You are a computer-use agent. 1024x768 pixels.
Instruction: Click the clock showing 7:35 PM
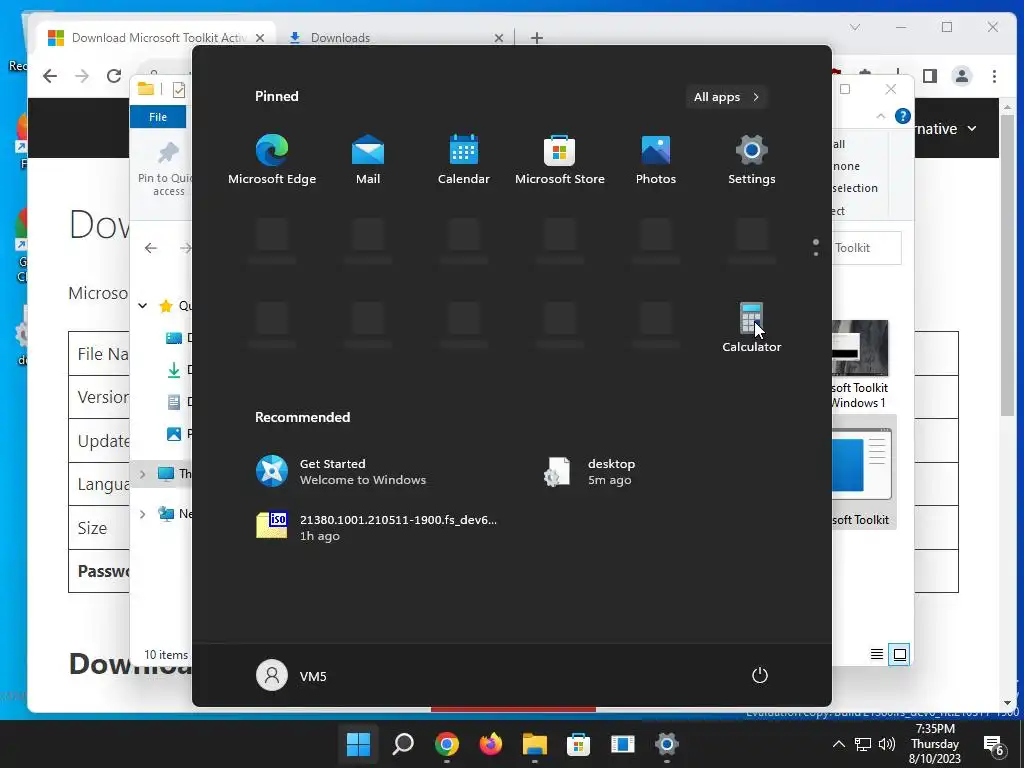point(935,744)
